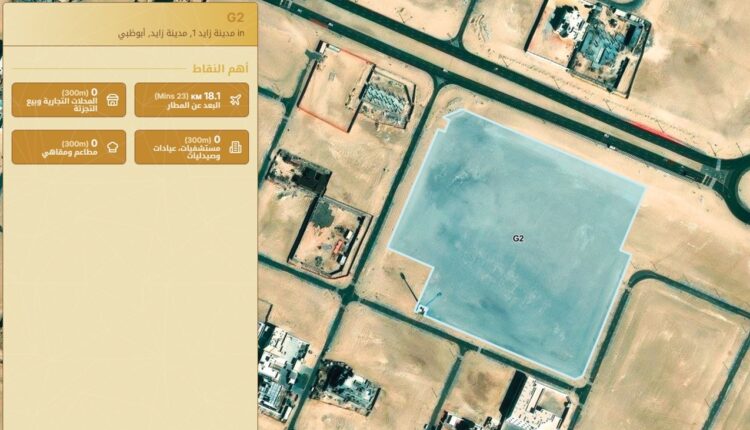This screenshot has width=750, height=430.
Task: Click the G2 label on the highlighted plot
Action: tap(518, 238)
